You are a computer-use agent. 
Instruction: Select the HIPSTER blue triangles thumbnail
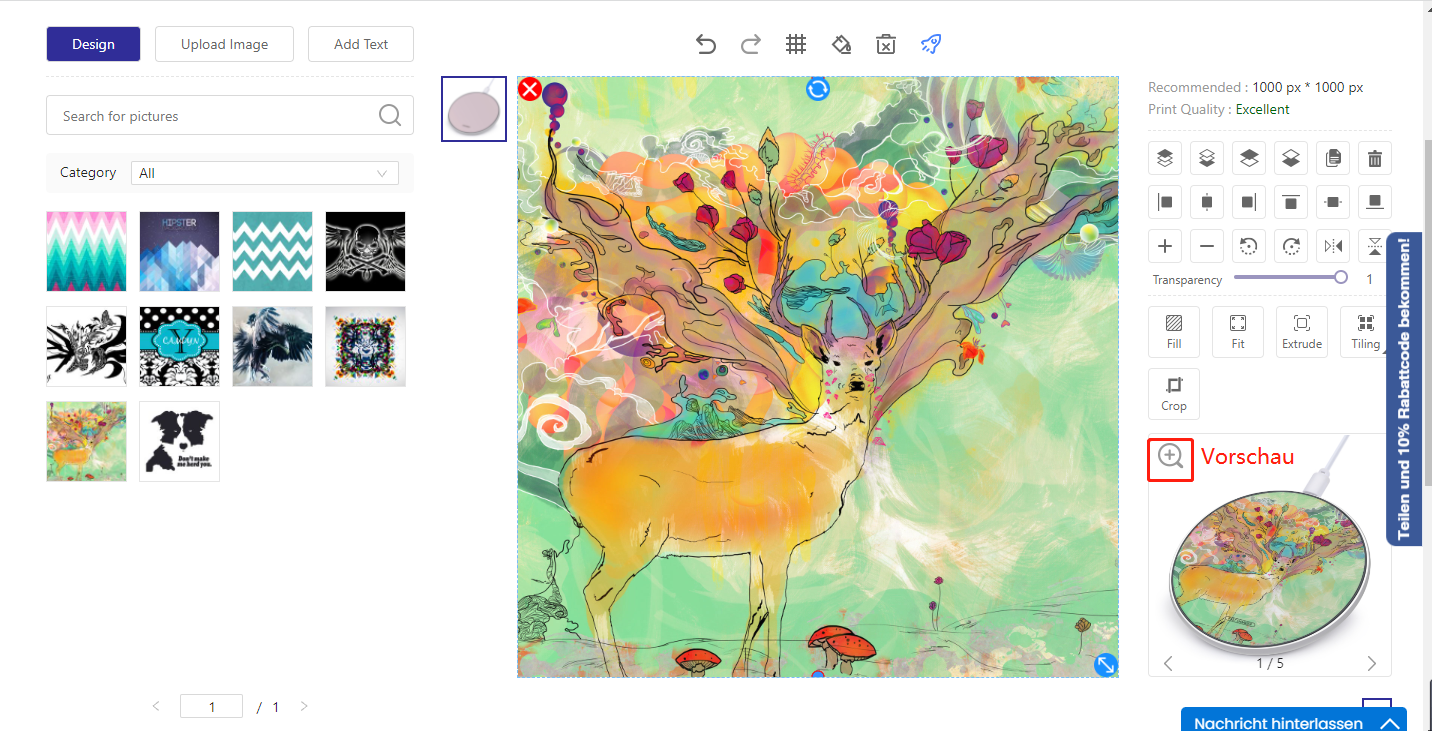(x=180, y=251)
